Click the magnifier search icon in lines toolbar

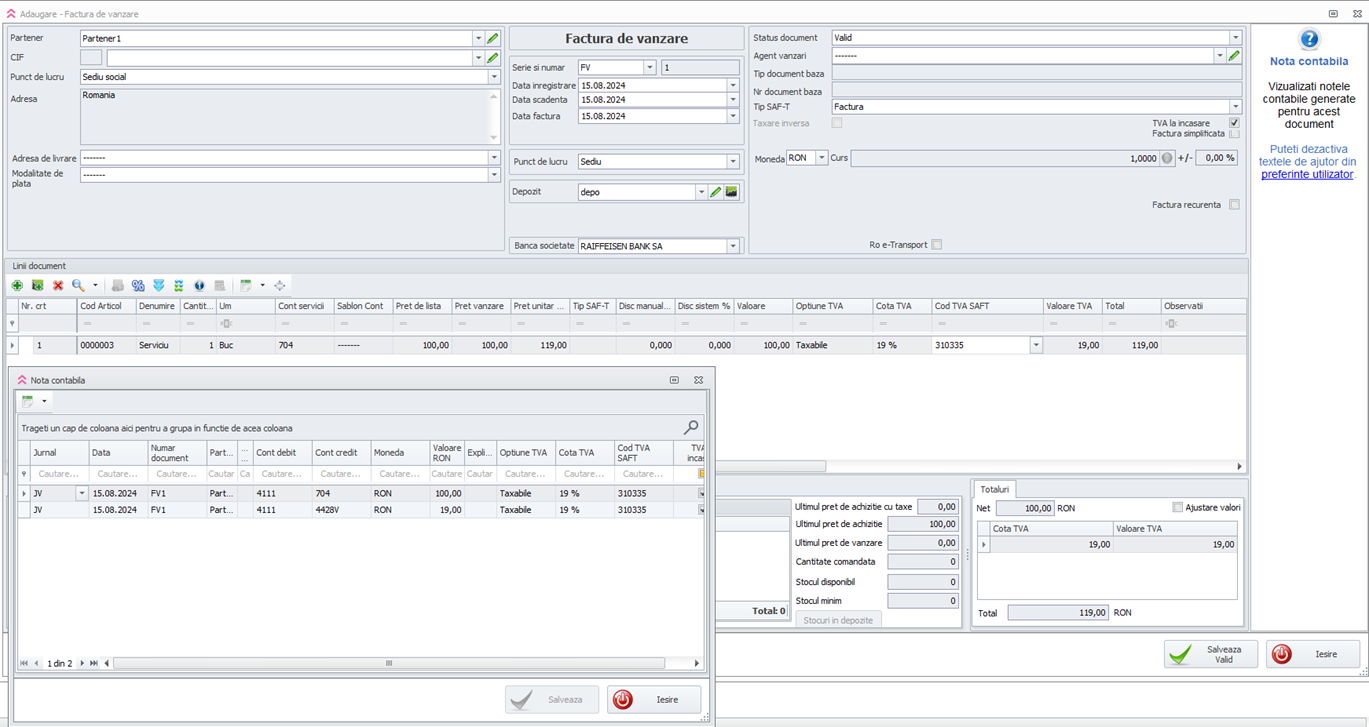(78, 286)
